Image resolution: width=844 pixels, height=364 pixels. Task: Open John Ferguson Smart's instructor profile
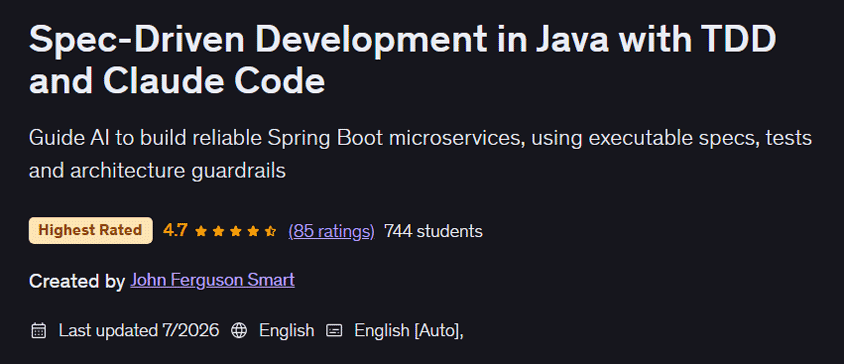click(x=213, y=281)
